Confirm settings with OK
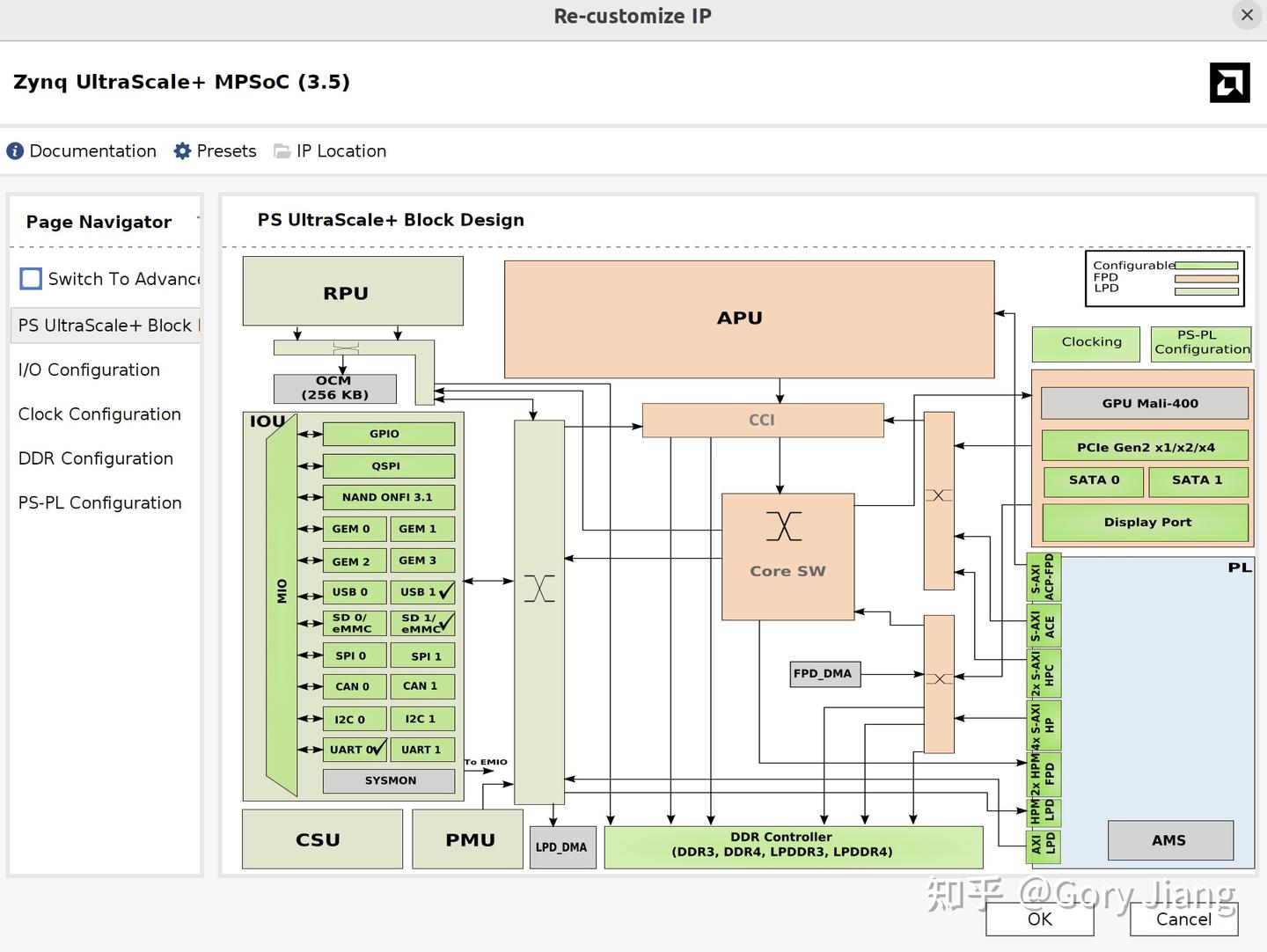1267x952 pixels. [1039, 919]
